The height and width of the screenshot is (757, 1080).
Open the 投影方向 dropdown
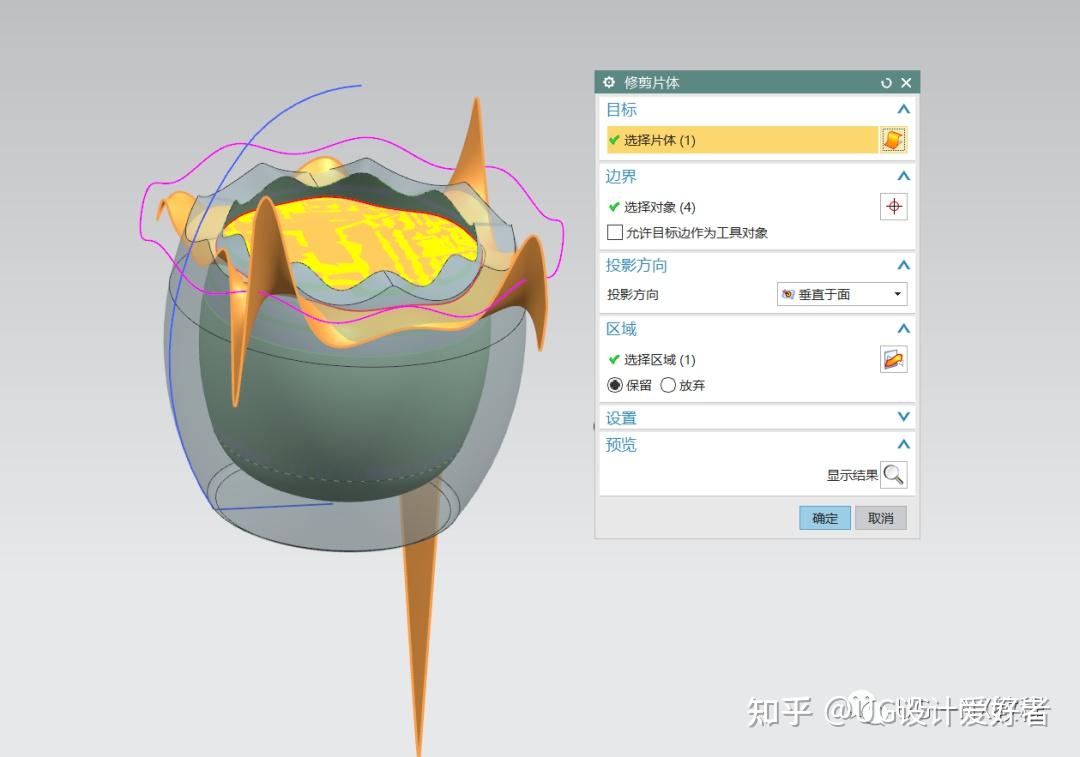point(897,294)
